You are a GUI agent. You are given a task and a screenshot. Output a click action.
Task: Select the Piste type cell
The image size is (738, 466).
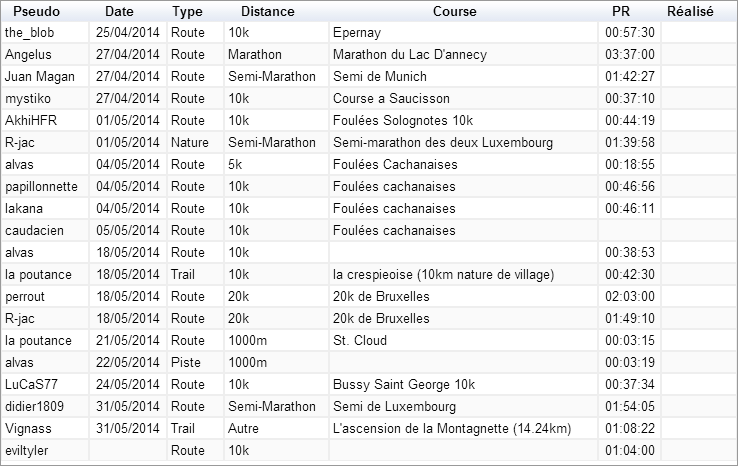point(195,362)
